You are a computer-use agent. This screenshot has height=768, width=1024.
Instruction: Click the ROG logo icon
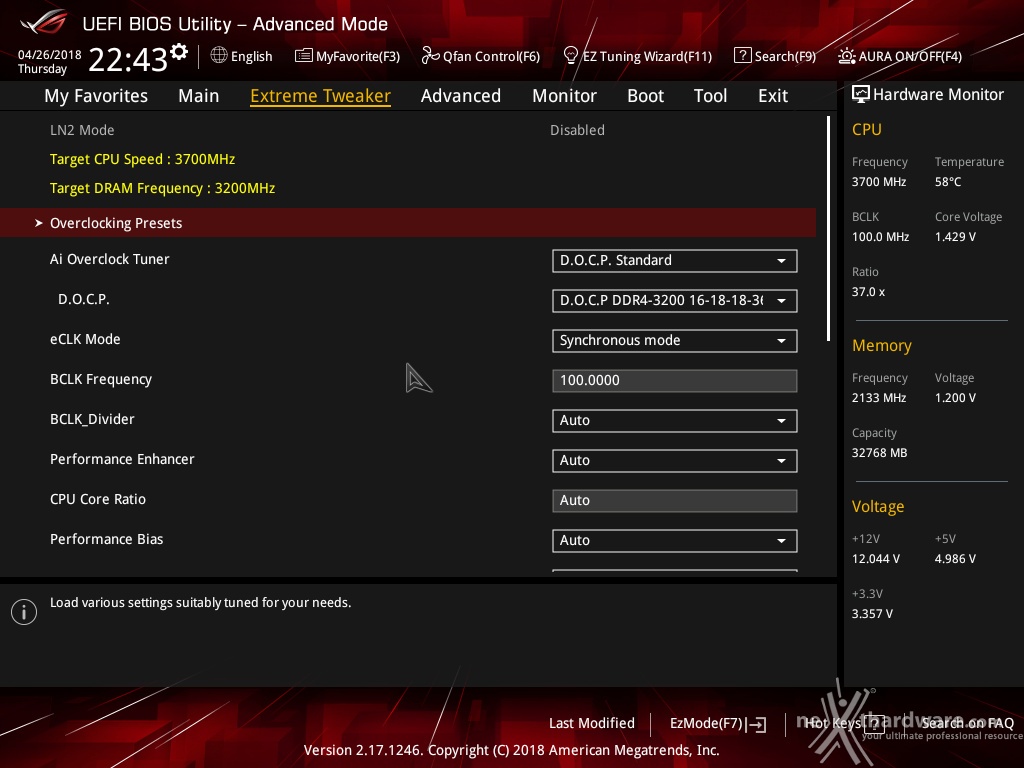44,22
